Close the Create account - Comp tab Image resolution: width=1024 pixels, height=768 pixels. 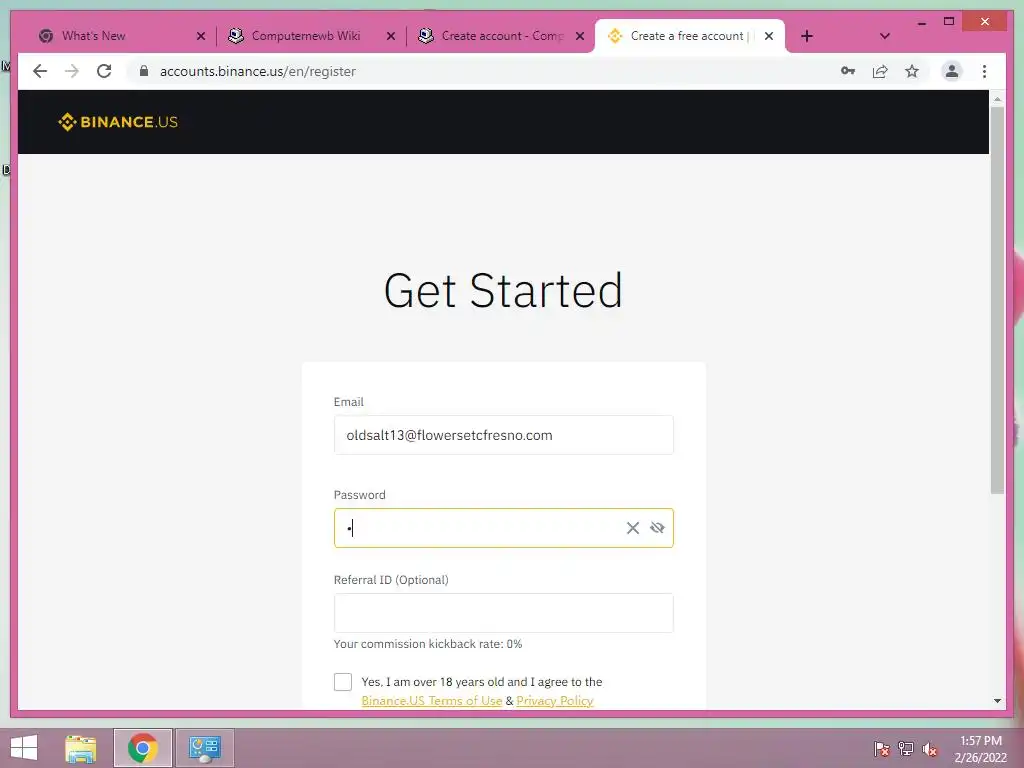click(580, 36)
